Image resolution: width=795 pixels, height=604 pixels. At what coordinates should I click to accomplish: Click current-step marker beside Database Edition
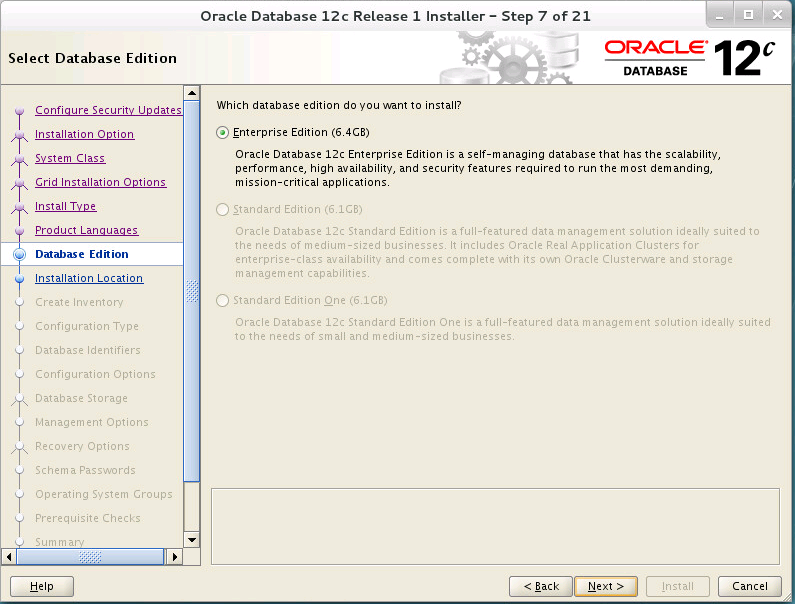pyautogui.click(x=19, y=255)
